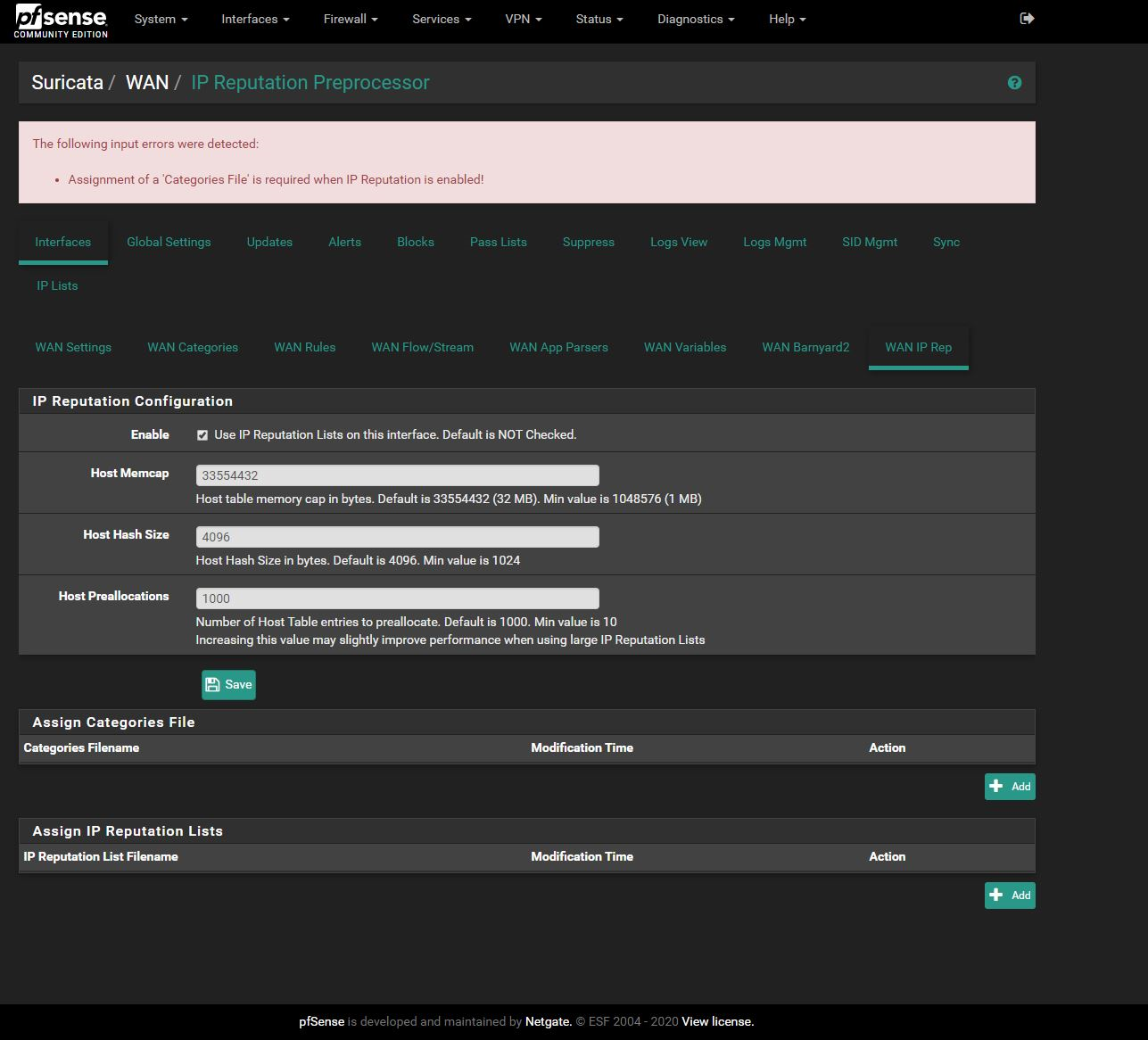Open the Status dropdown menu
The height and width of the screenshot is (1040, 1148).
(x=599, y=19)
